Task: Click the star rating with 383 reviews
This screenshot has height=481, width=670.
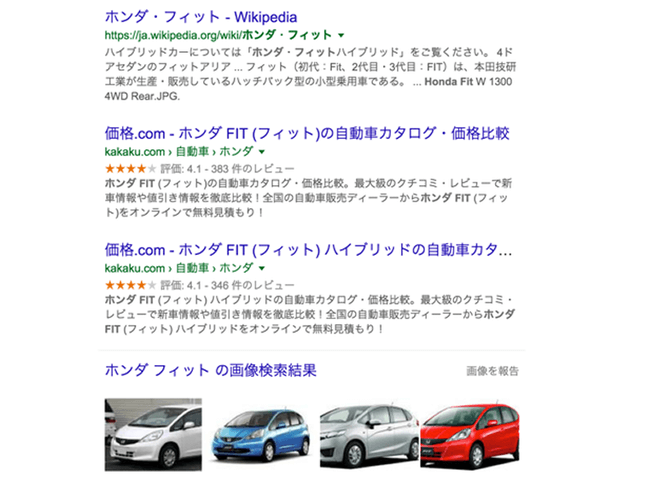Action: [130, 169]
